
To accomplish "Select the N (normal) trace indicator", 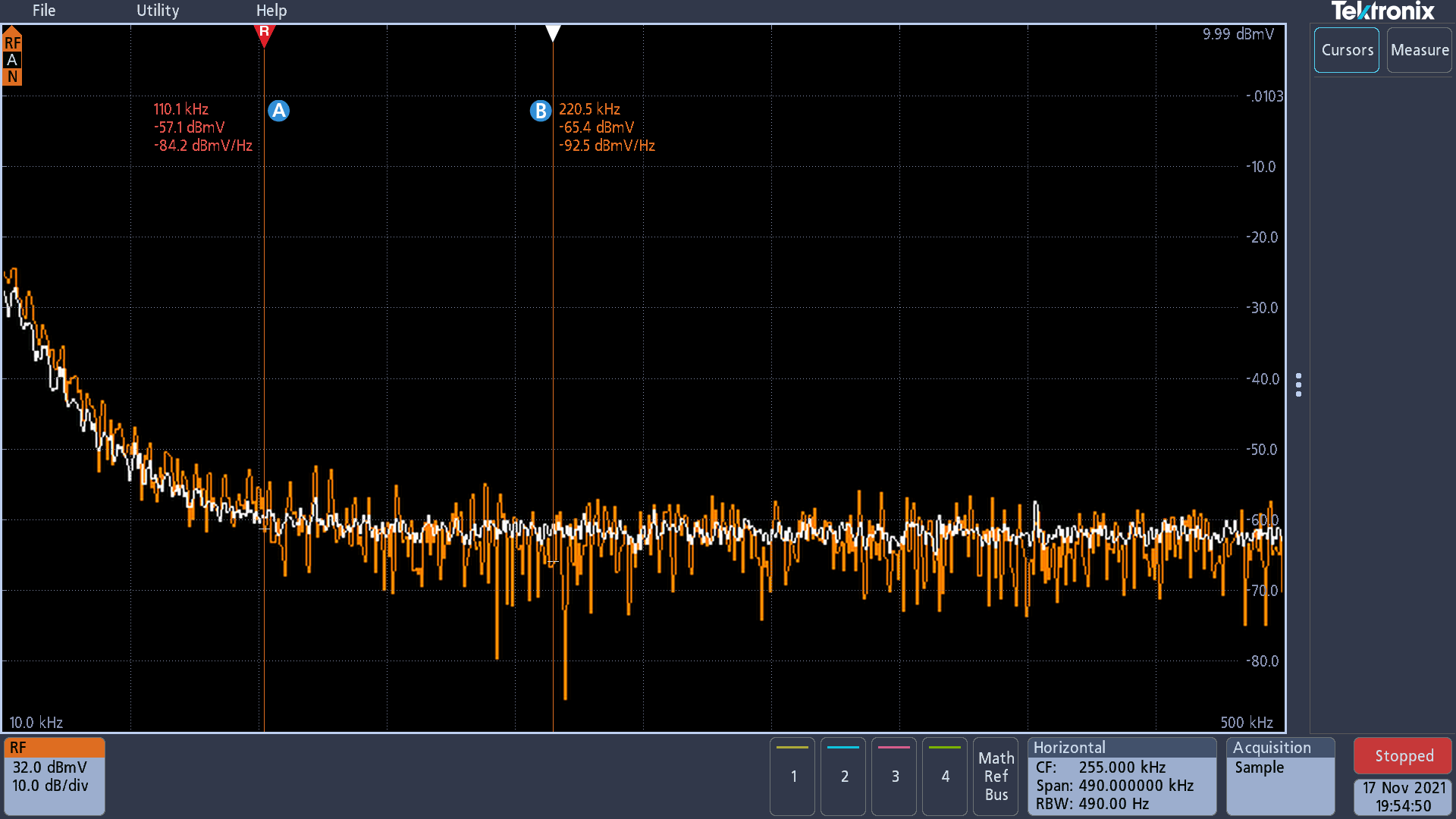I will click(12, 77).
